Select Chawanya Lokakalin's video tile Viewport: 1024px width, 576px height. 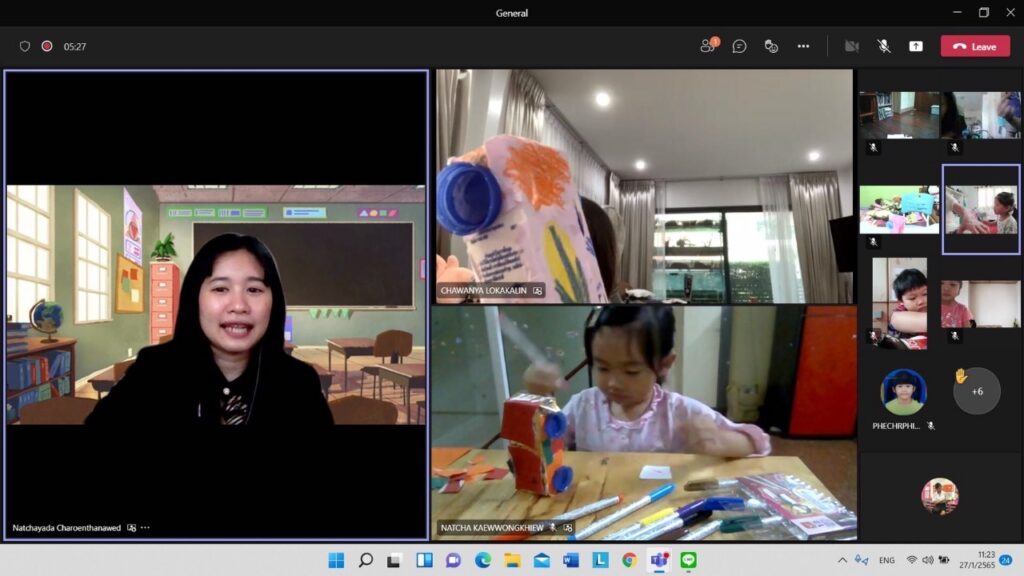(642, 185)
